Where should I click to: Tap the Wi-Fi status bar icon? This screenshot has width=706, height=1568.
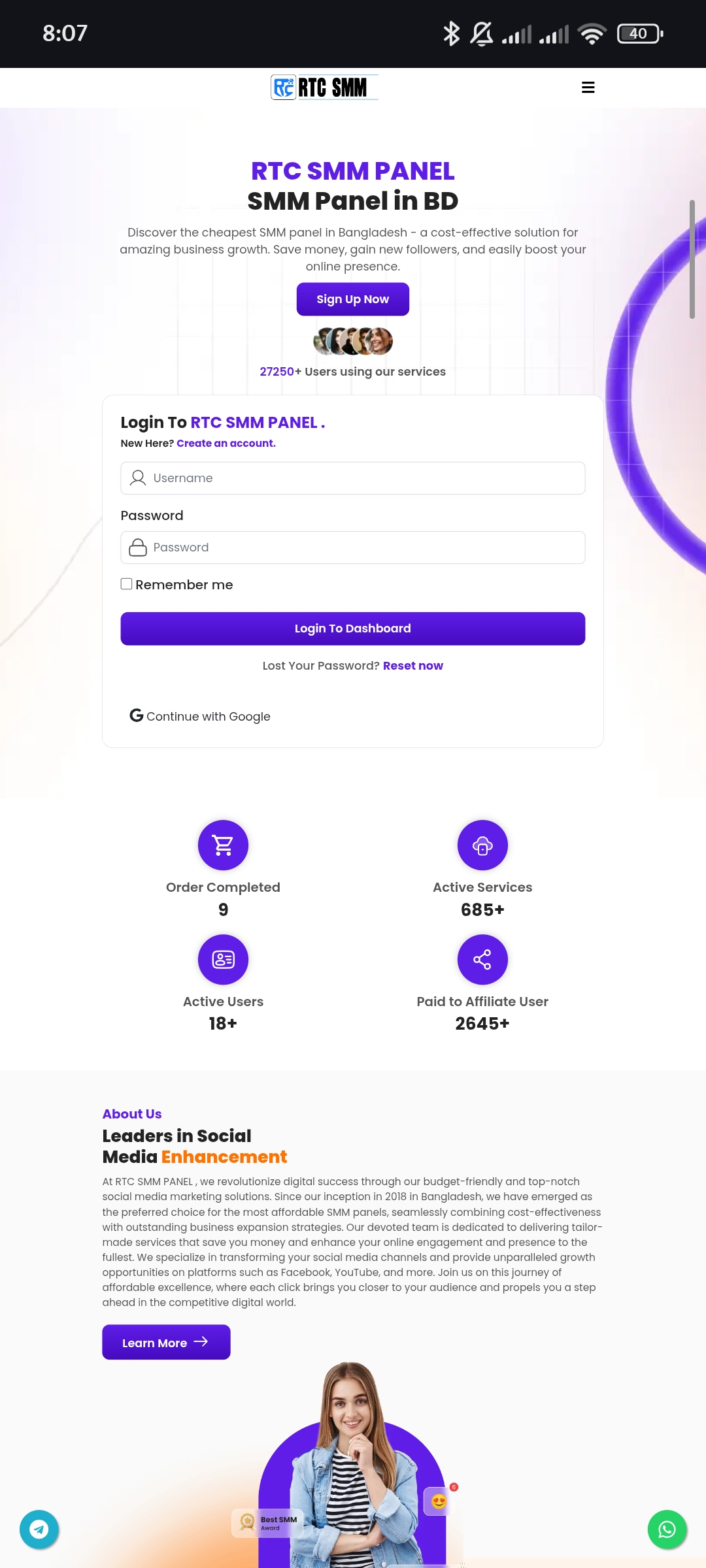(x=592, y=33)
